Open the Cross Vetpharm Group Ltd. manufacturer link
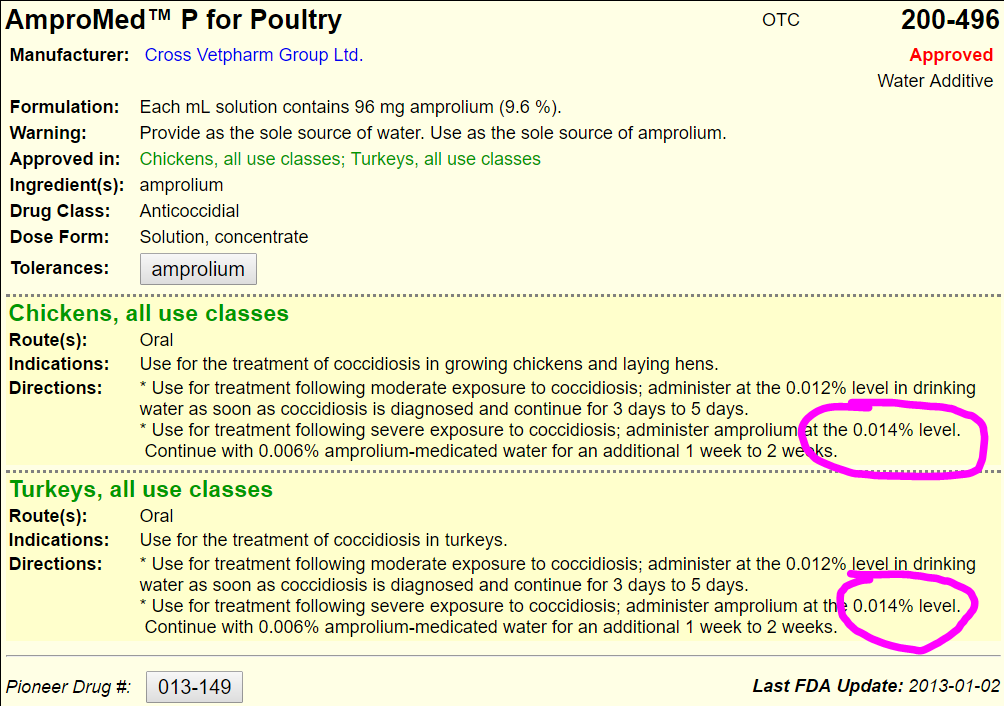The width and height of the screenshot is (1004, 706). click(254, 55)
